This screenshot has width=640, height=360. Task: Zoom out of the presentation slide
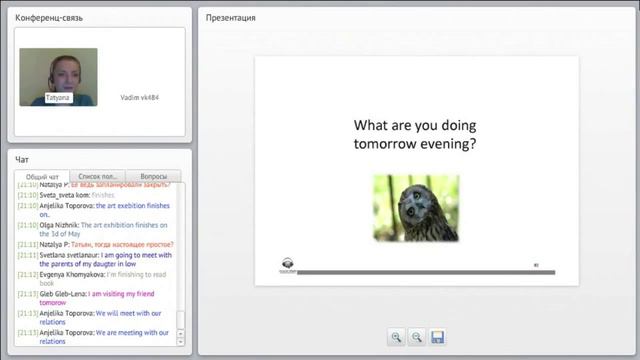pos(416,337)
